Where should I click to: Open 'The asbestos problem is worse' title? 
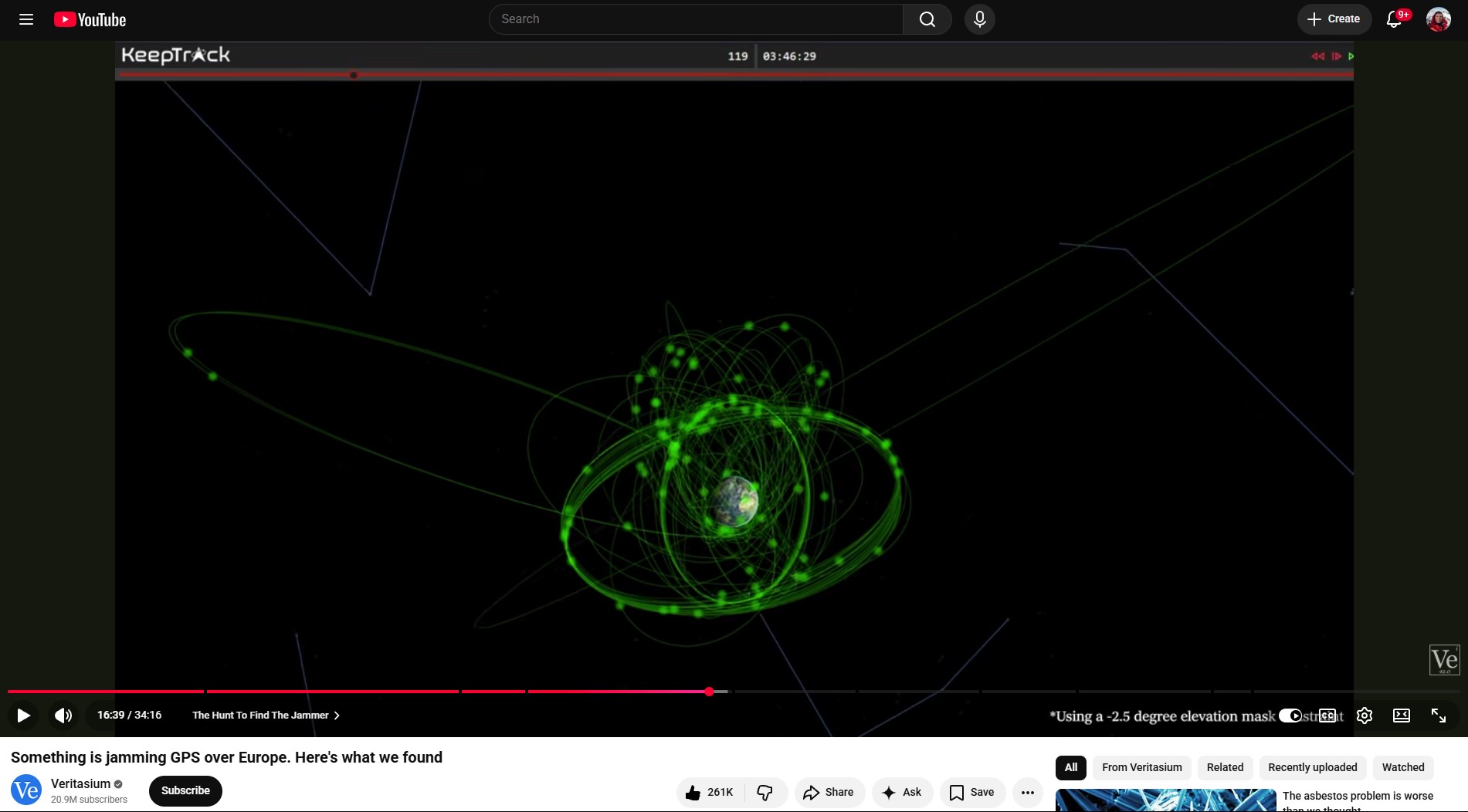pyautogui.click(x=1358, y=800)
